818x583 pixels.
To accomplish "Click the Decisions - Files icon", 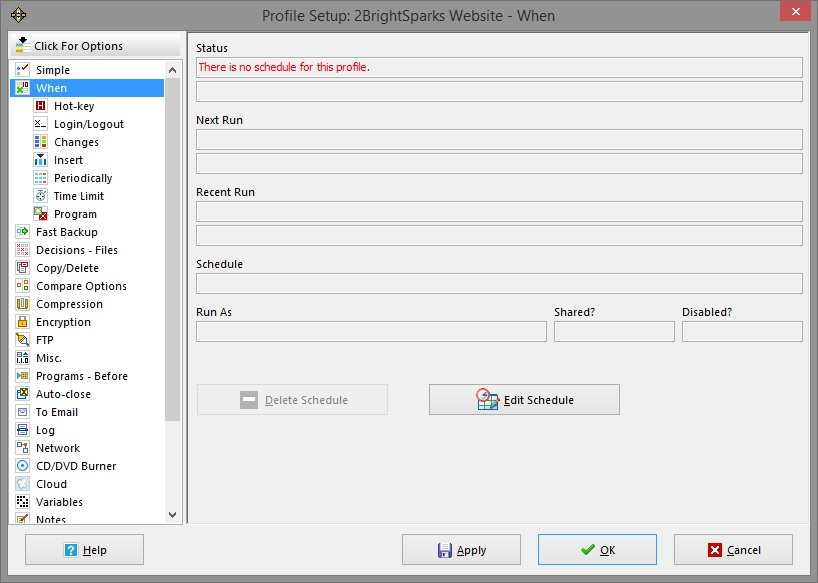I will 22,250.
